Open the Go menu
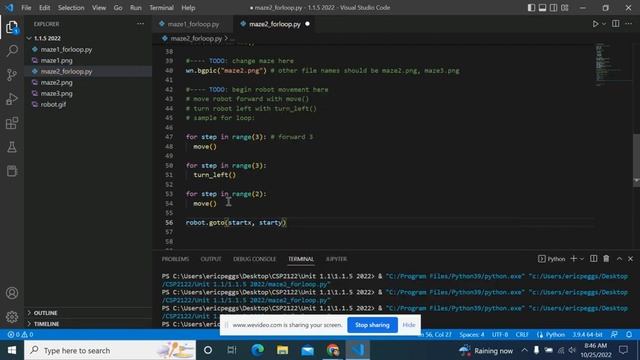Image resolution: width=640 pixels, height=360 pixels. pos(118,8)
